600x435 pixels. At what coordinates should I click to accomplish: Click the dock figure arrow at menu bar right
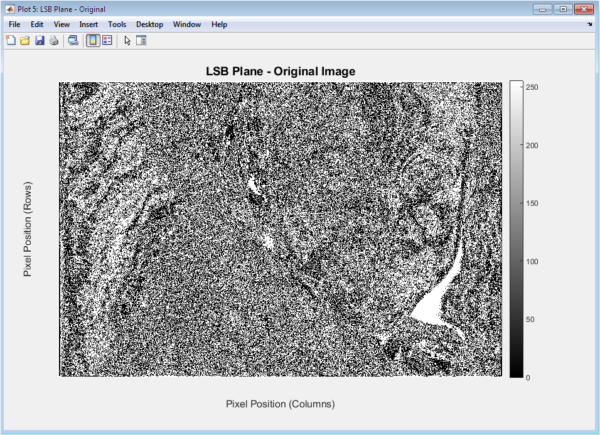pos(589,24)
